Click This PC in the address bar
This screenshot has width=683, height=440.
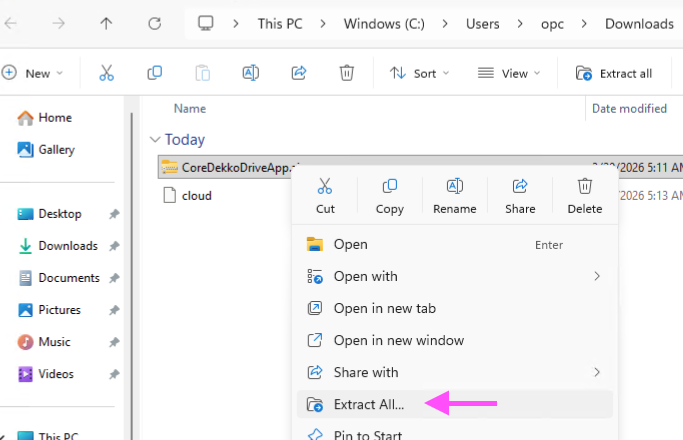(x=280, y=24)
